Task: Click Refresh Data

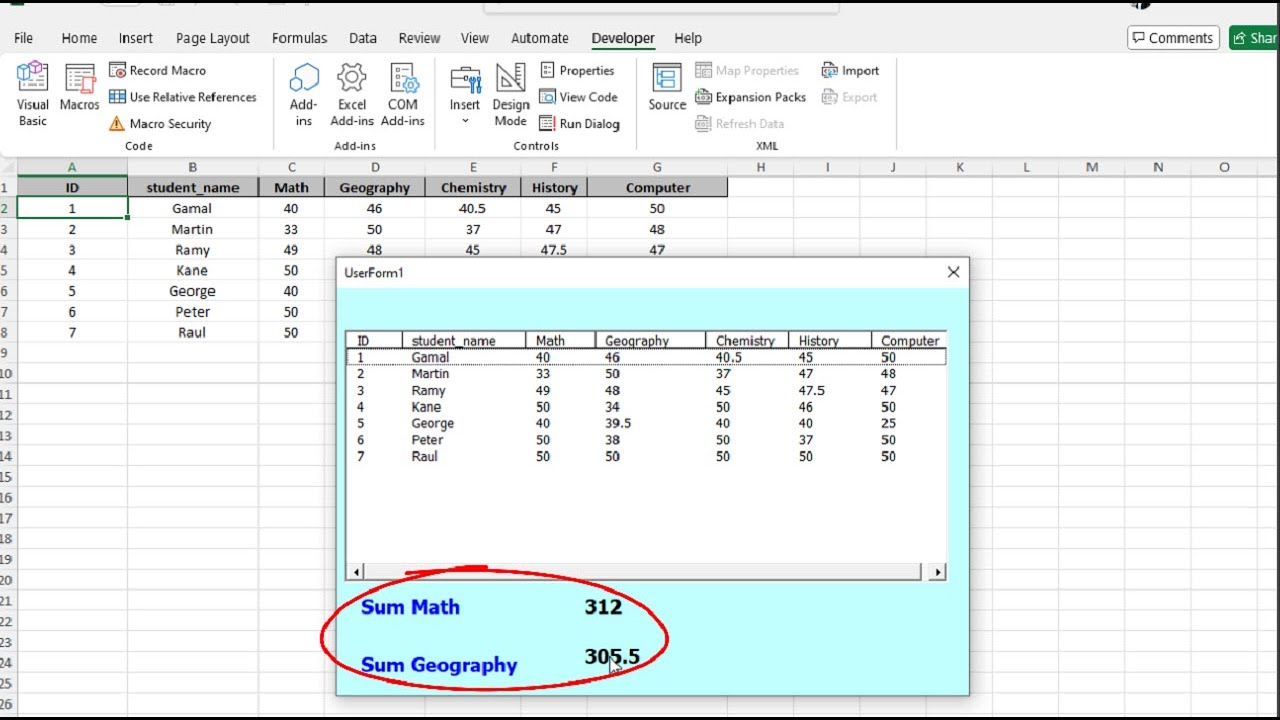Action: 739,124
